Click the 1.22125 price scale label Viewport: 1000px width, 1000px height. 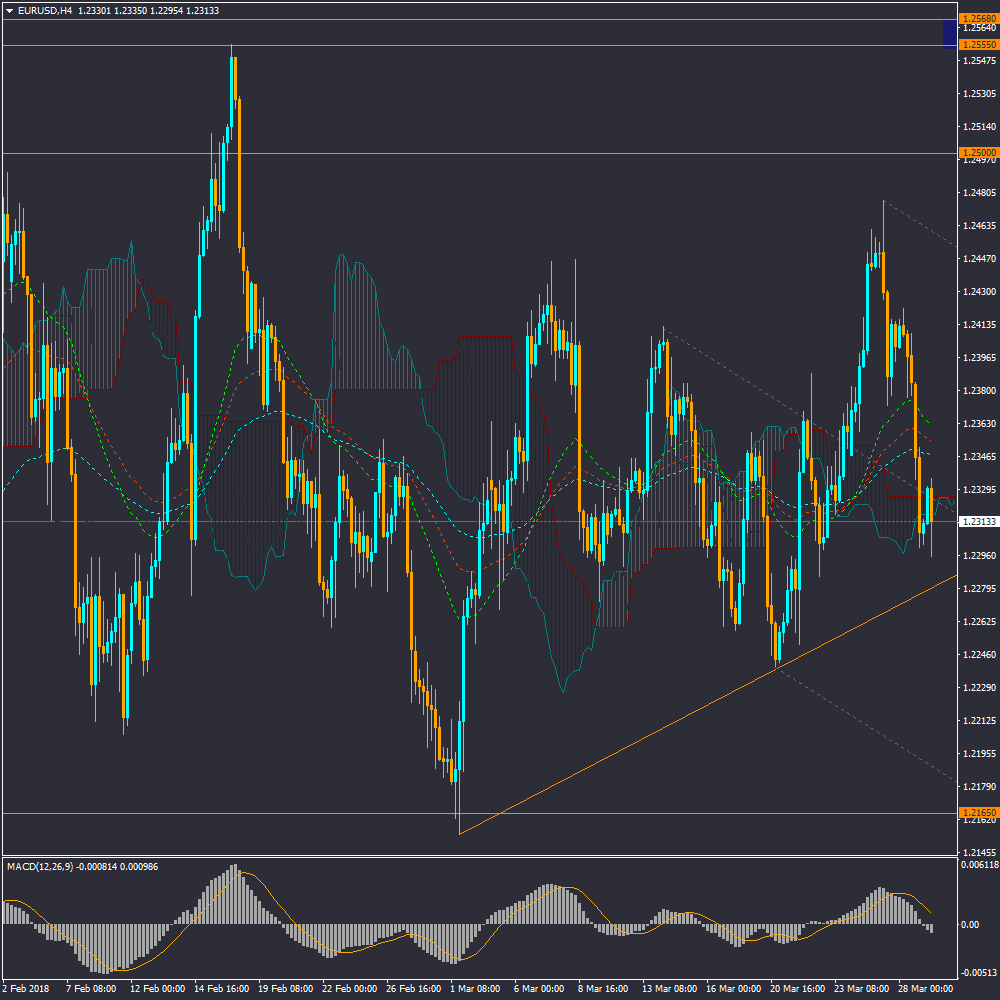coord(978,720)
